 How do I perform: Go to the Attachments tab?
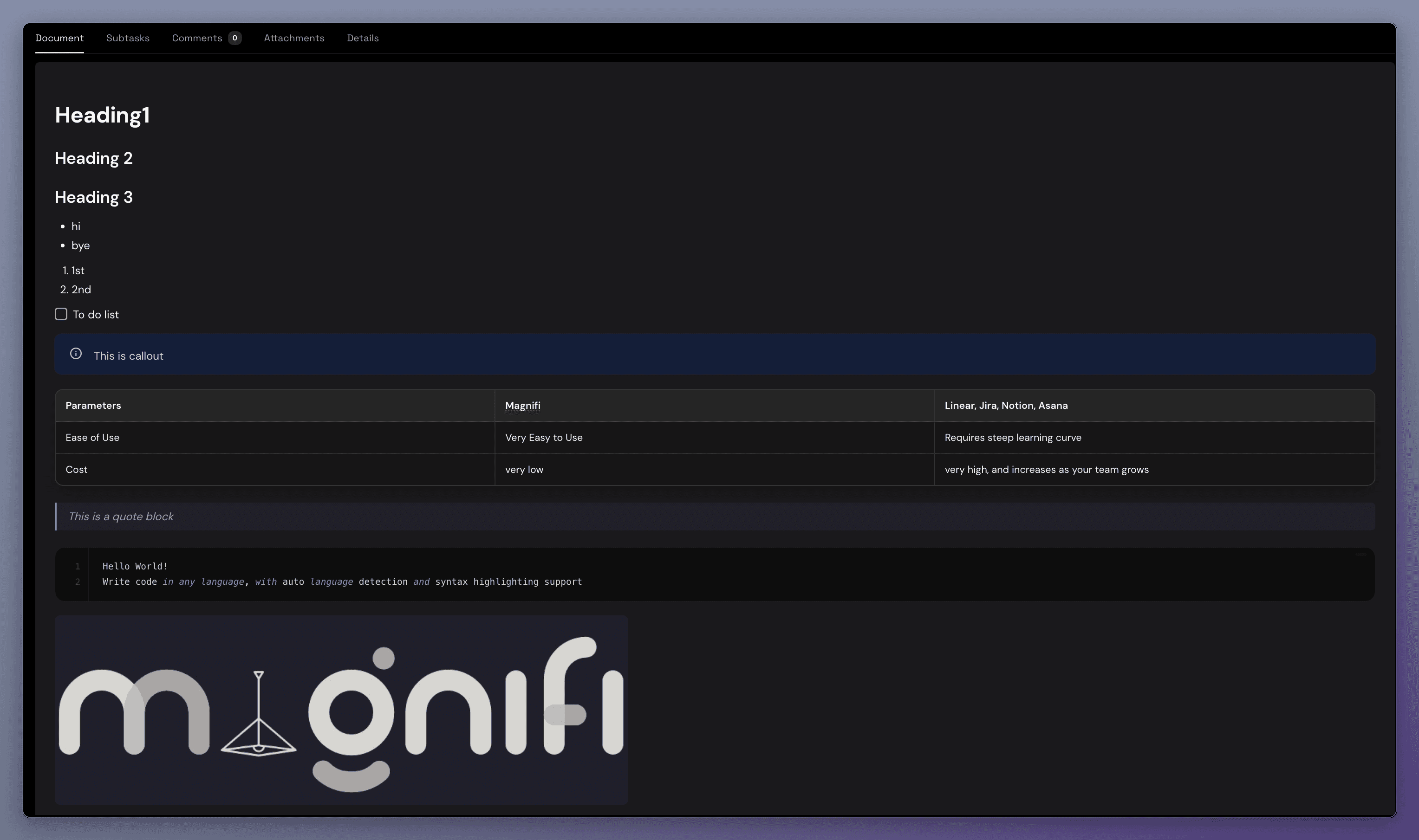pyautogui.click(x=294, y=38)
